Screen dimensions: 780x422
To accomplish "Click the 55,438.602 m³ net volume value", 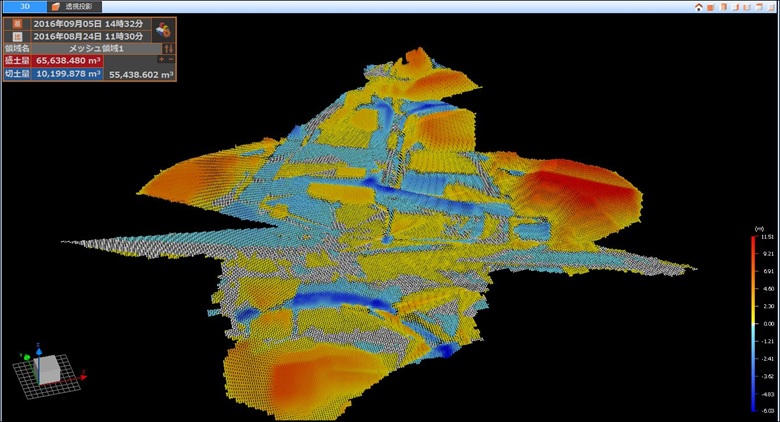I will point(140,74).
